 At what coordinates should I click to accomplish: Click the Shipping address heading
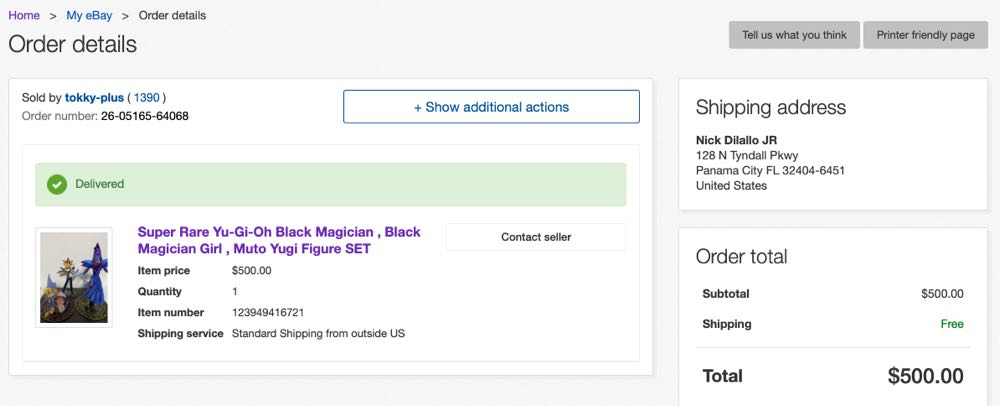(770, 108)
